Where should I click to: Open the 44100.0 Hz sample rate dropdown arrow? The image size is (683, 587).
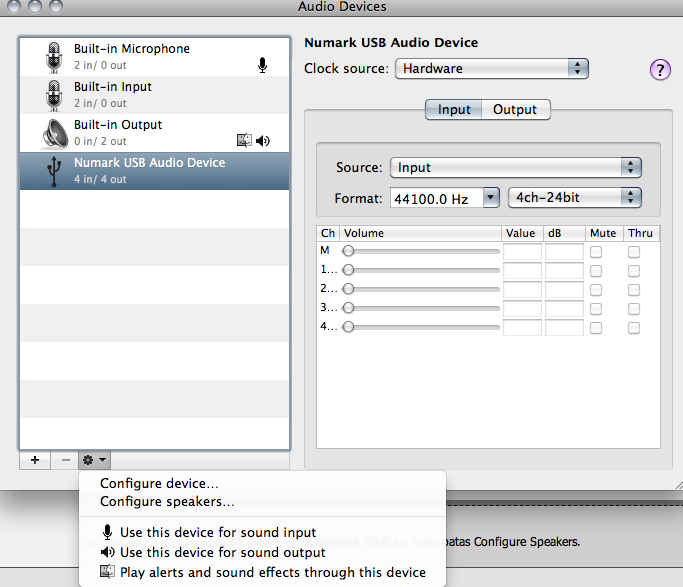pyautogui.click(x=491, y=198)
